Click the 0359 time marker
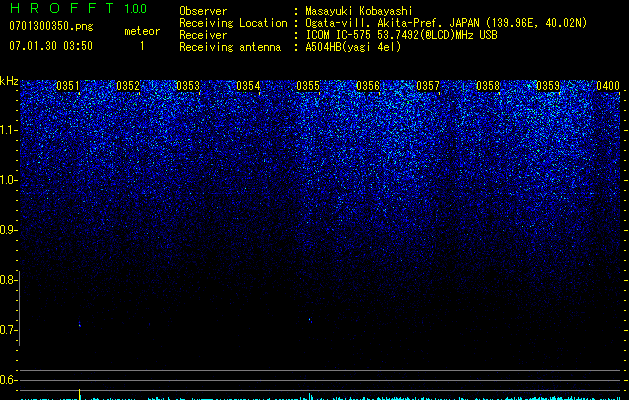This screenshot has height=400, width=629. point(548,86)
